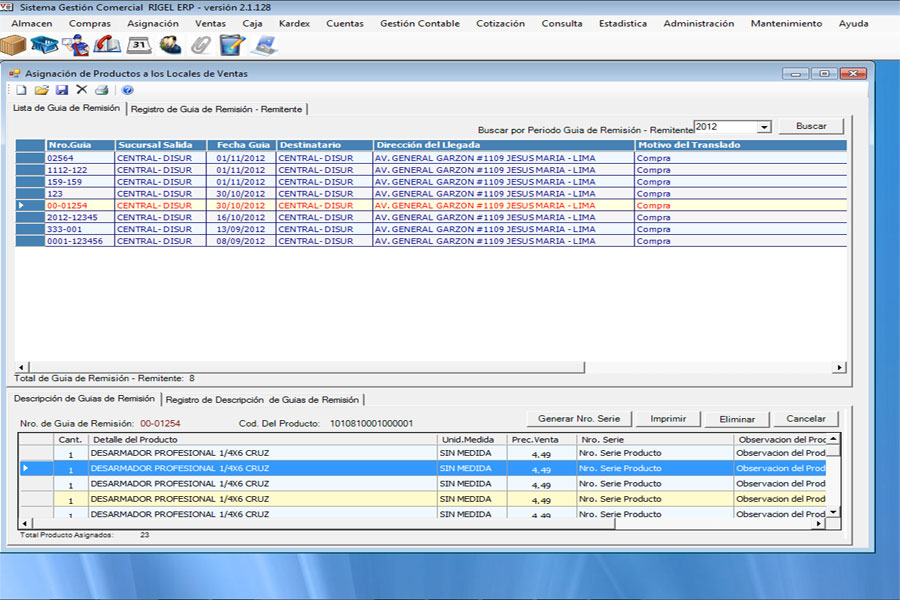Click right arrow of guide list horizontal scrollbar
The image size is (900, 600).
[x=840, y=368]
